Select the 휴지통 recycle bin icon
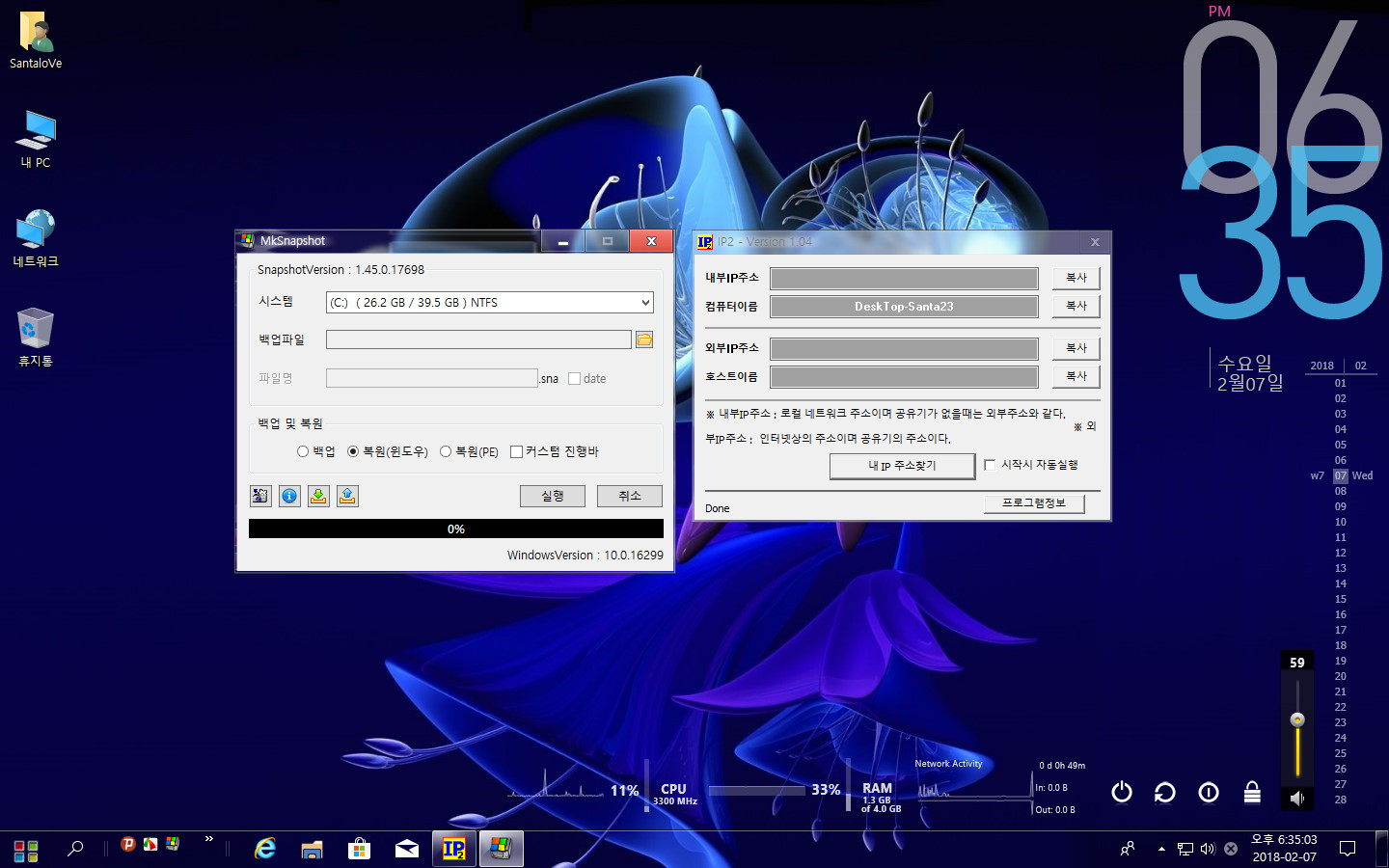 pos(36,338)
